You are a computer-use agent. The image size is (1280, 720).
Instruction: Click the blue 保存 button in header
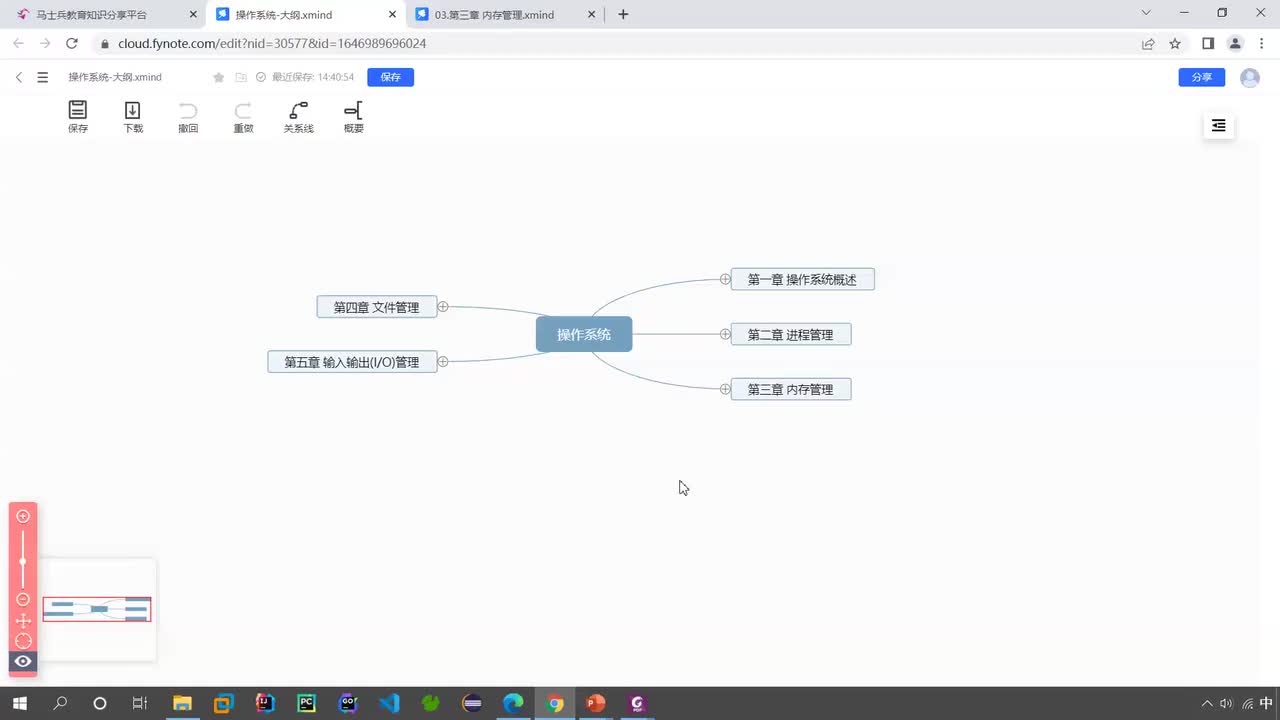tap(390, 77)
